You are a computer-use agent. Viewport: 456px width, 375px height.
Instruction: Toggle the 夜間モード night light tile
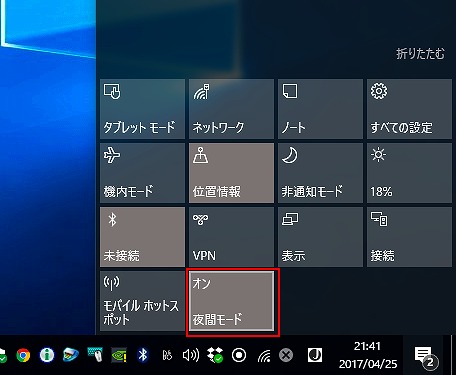(x=231, y=301)
